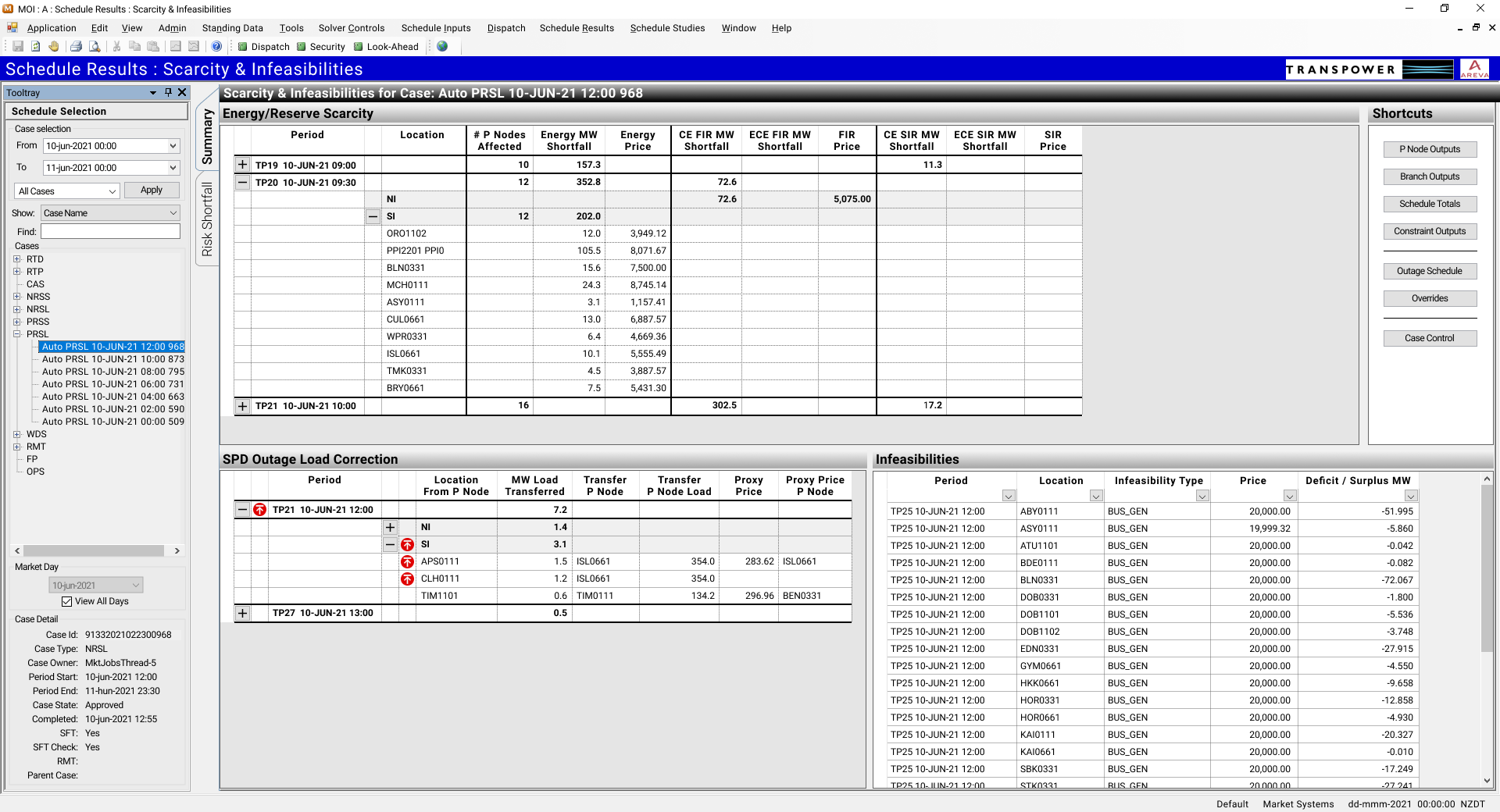Open Constraint Outputs shortcut
The height and width of the screenshot is (812, 1500).
(x=1430, y=231)
